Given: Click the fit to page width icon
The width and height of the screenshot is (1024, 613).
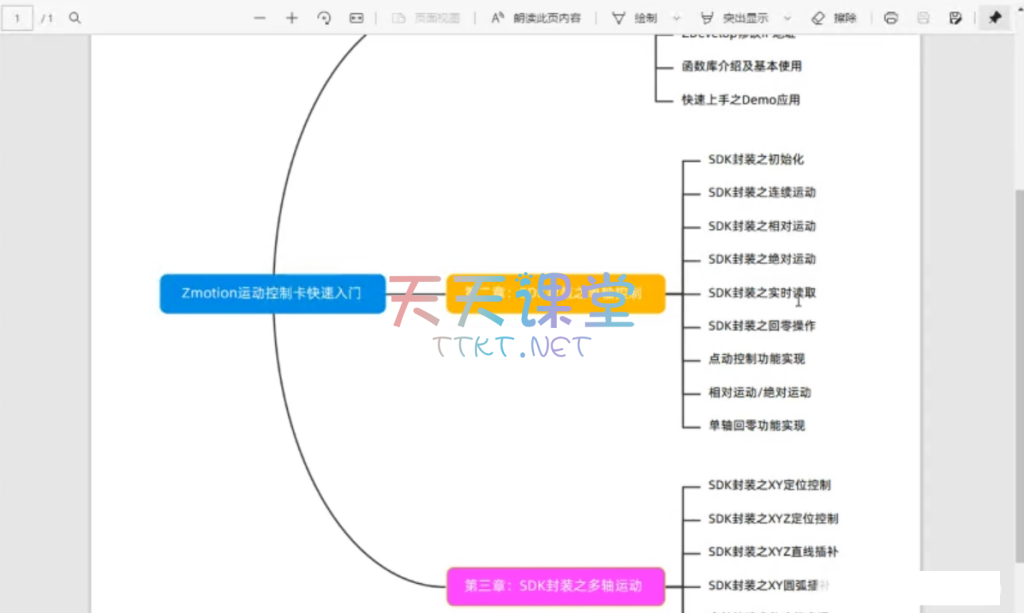Looking at the screenshot, I should 356,18.
